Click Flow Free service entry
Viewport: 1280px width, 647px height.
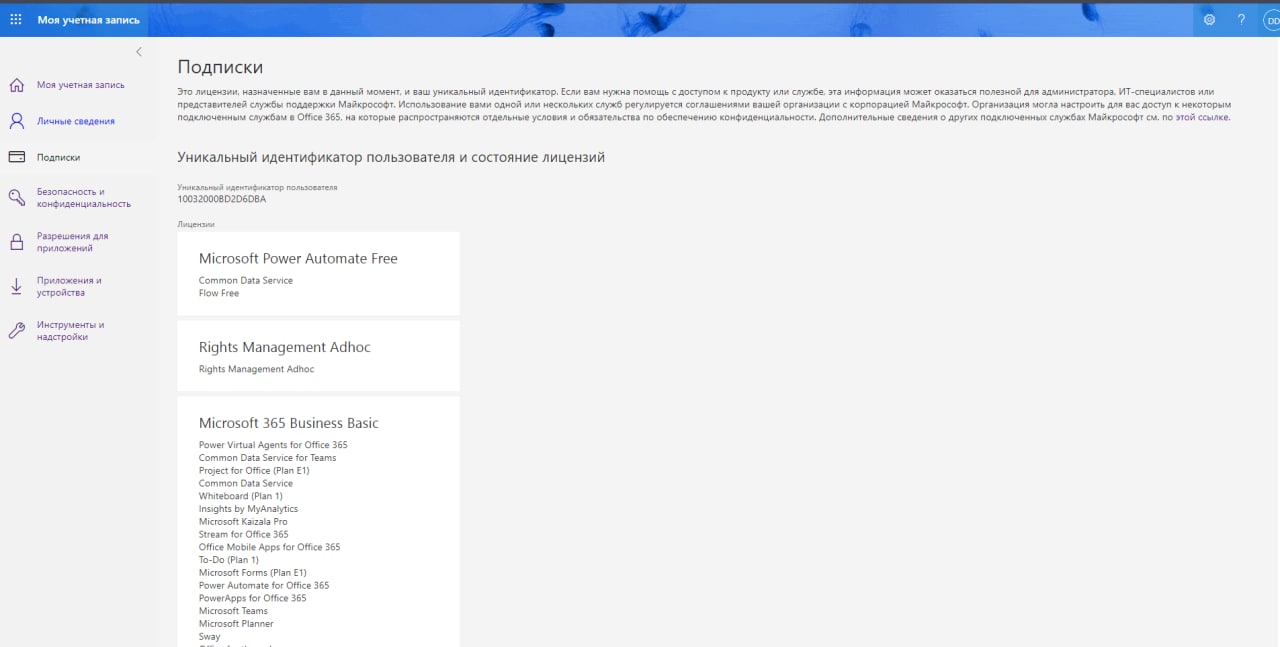click(219, 293)
